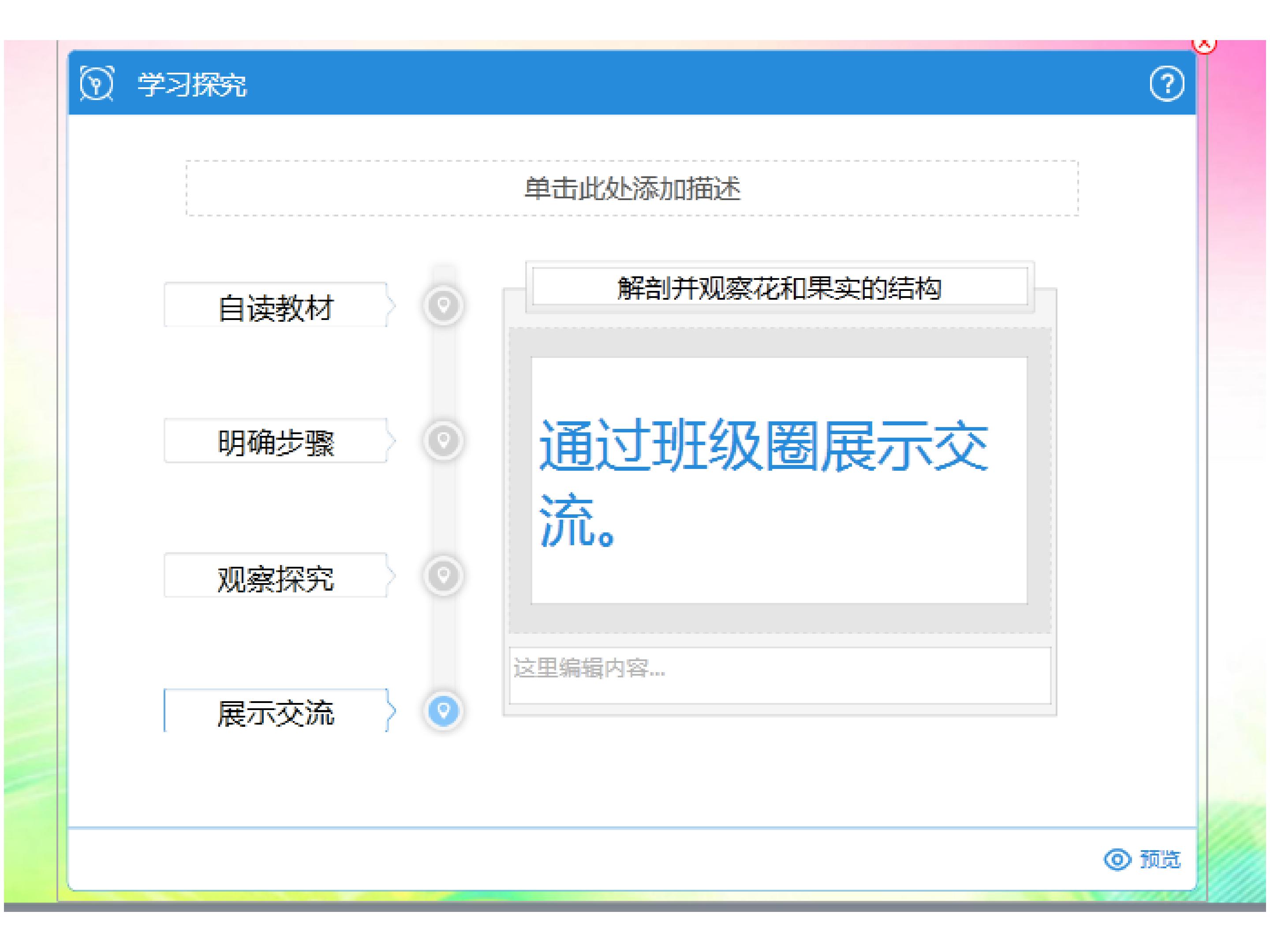
Task: Select the 观察探究 step tab
Action: pyautogui.click(x=280, y=576)
